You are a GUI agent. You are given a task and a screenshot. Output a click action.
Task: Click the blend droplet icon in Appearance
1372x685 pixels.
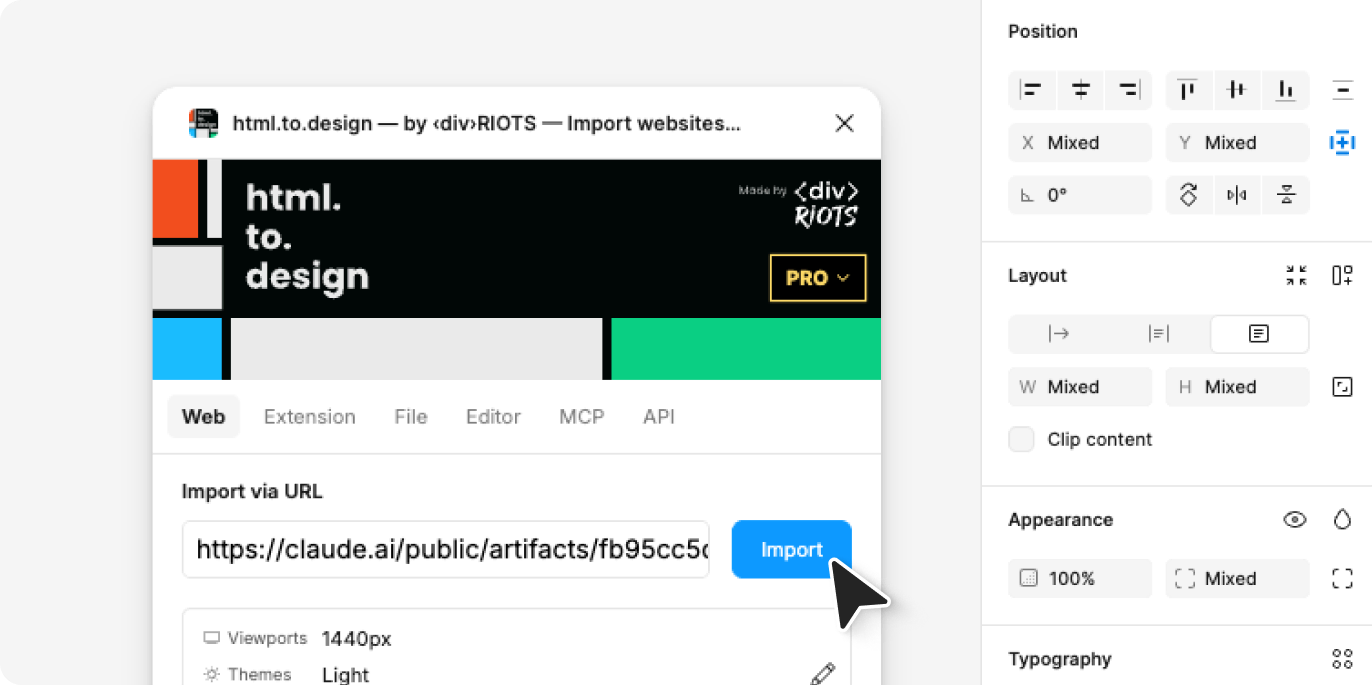(1342, 519)
